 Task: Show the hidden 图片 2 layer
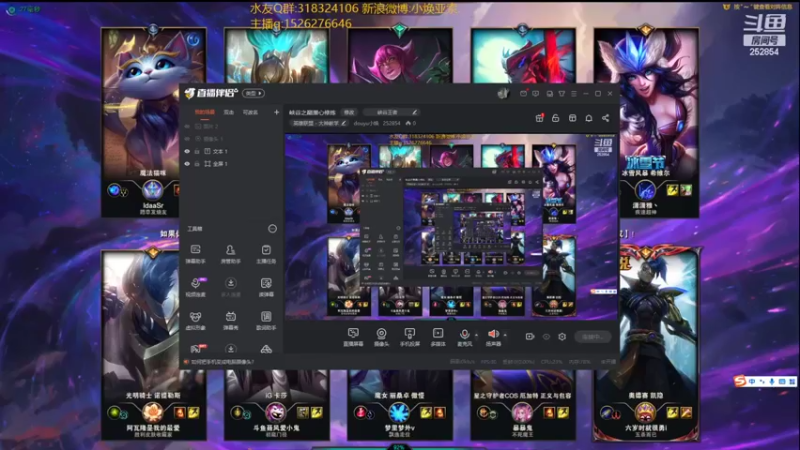[187, 126]
